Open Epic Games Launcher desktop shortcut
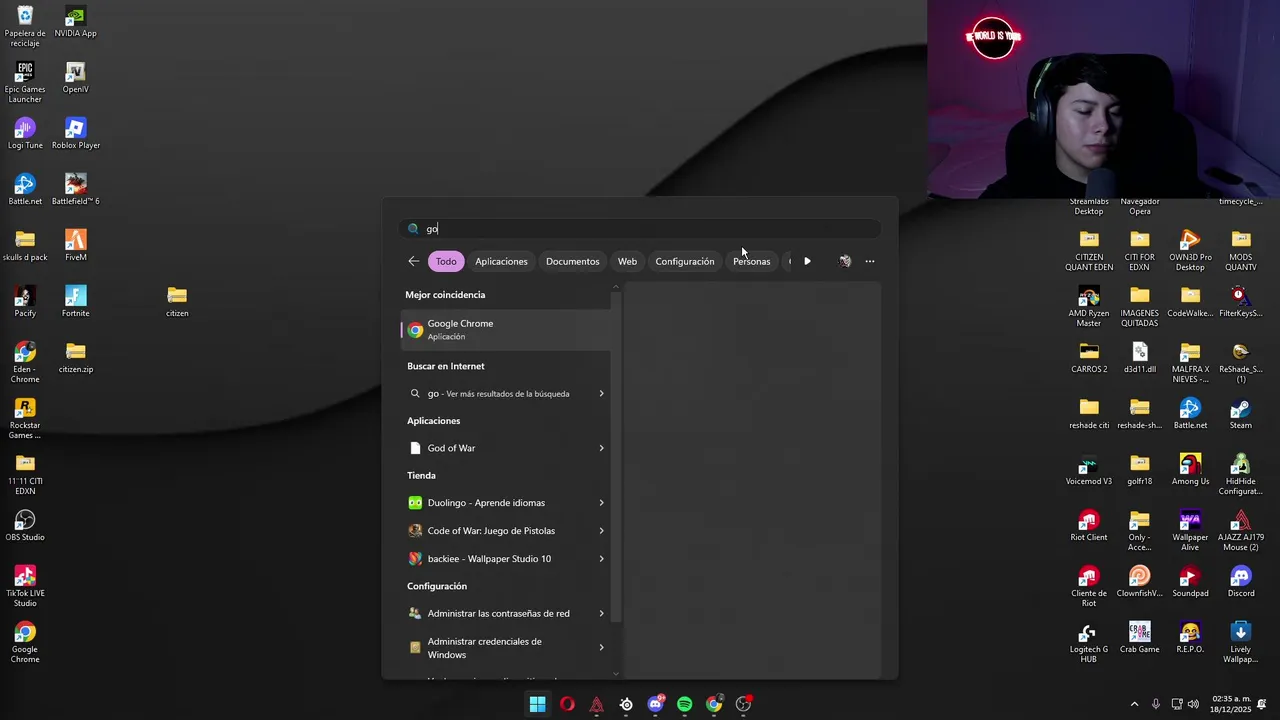Viewport: 1280px width, 720px height. click(x=25, y=83)
